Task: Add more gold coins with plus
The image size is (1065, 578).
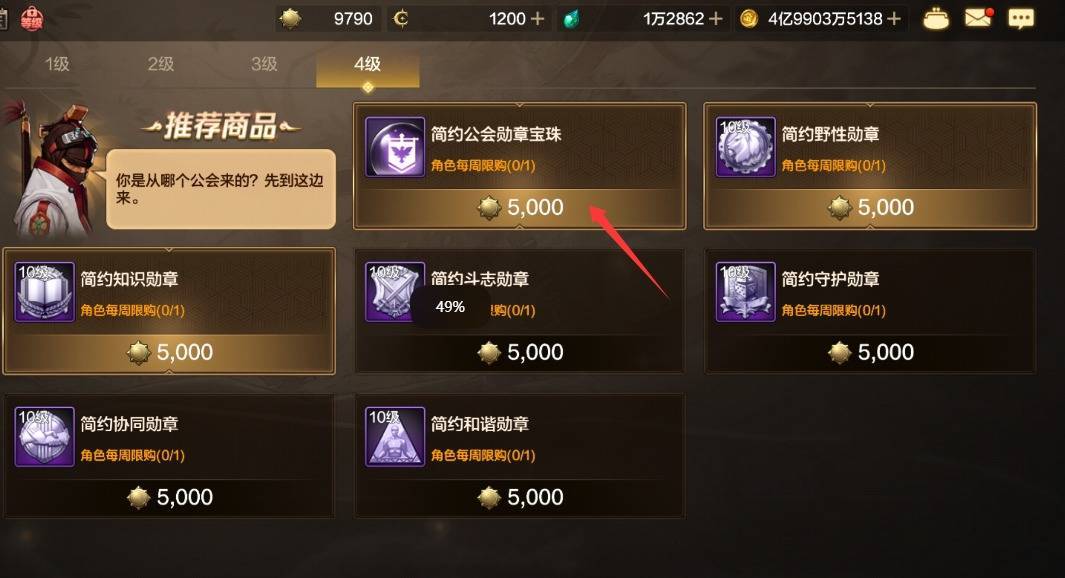Action: pyautogui.click(x=894, y=19)
